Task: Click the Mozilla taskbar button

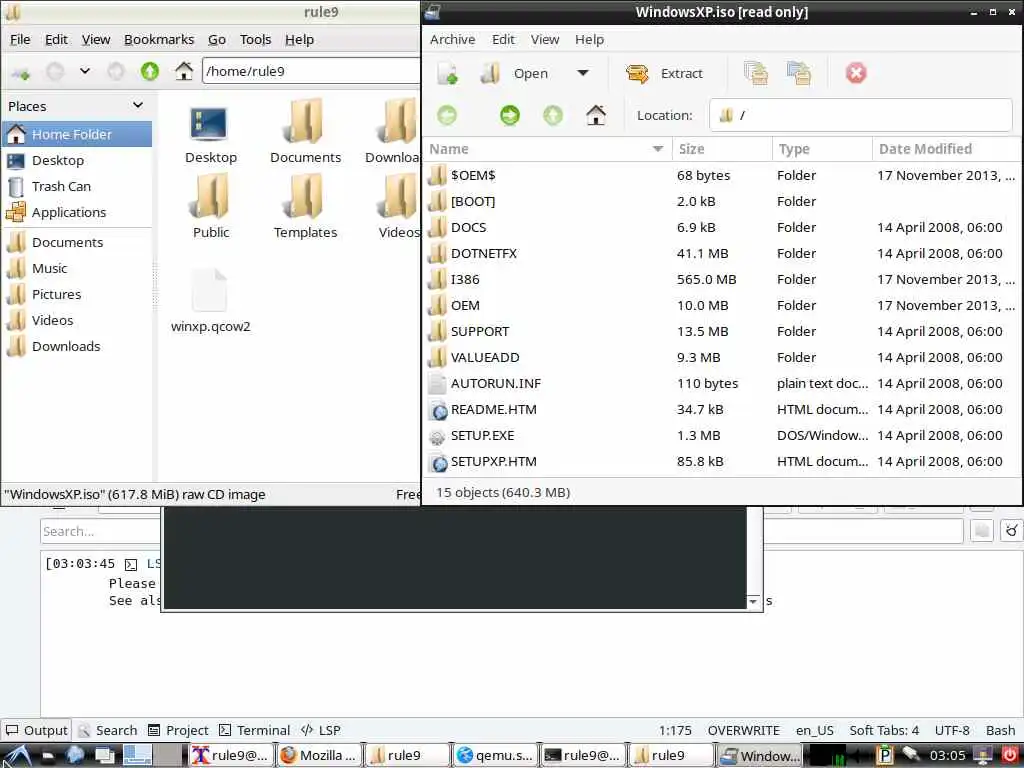Action: point(319,756)
